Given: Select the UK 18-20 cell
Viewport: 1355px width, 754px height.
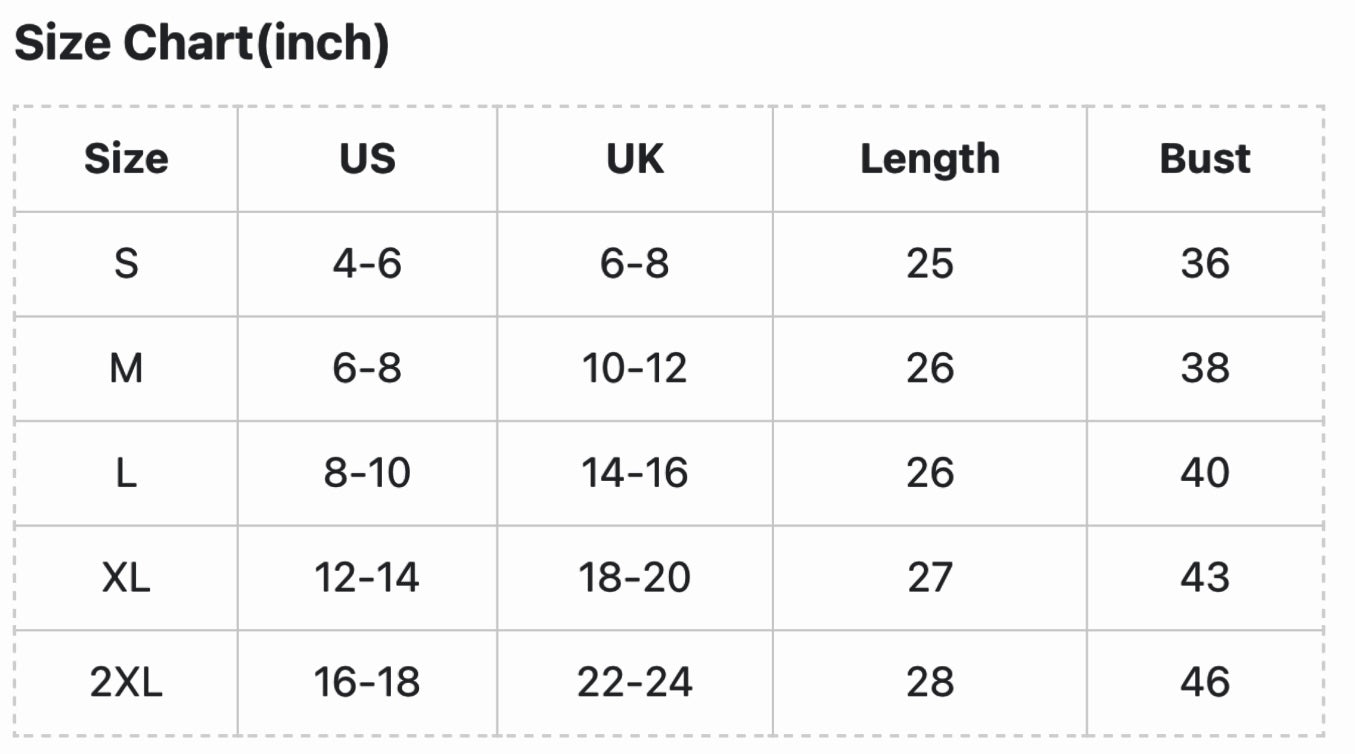Looking at the screenshot, I should point(635,578).
